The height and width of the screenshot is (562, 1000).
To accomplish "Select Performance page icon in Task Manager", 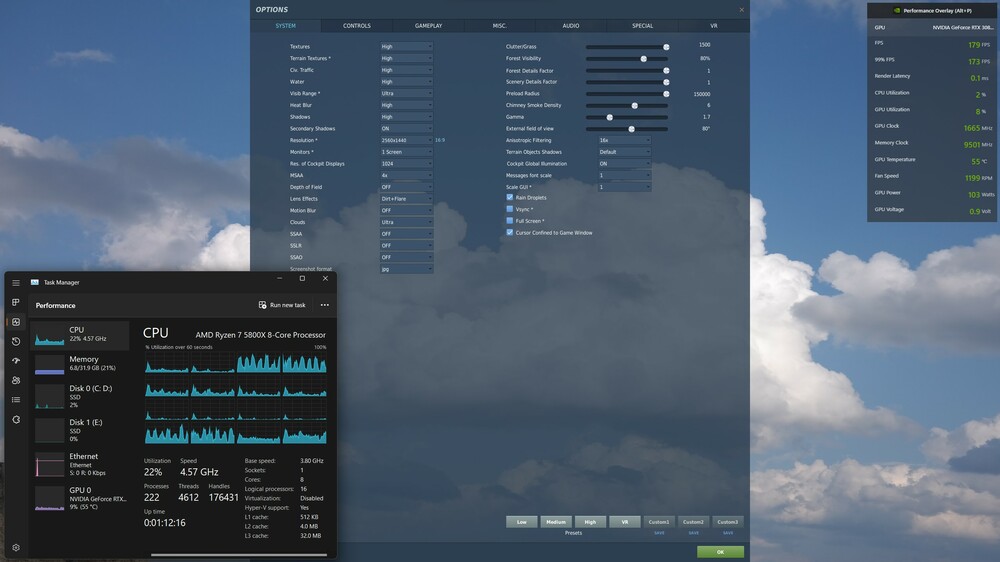I will pyautogui.click(x=16, y=322).
